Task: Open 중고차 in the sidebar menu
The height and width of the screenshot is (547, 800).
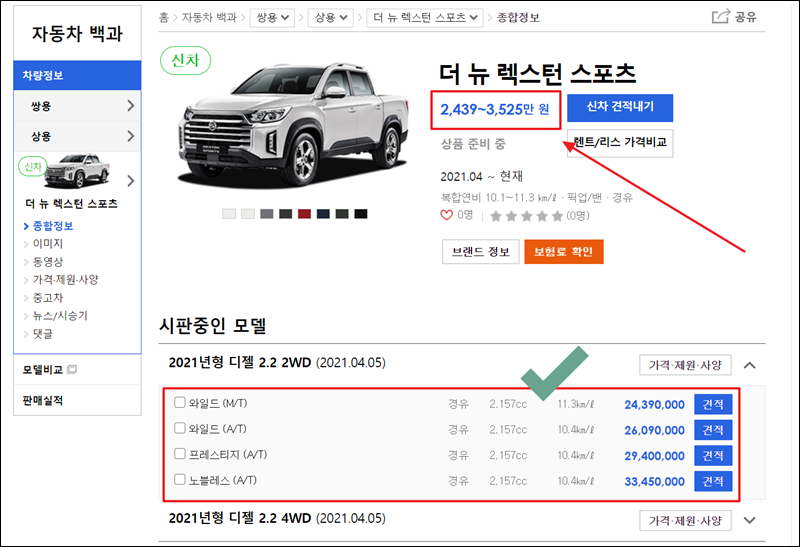Action: 48,297
